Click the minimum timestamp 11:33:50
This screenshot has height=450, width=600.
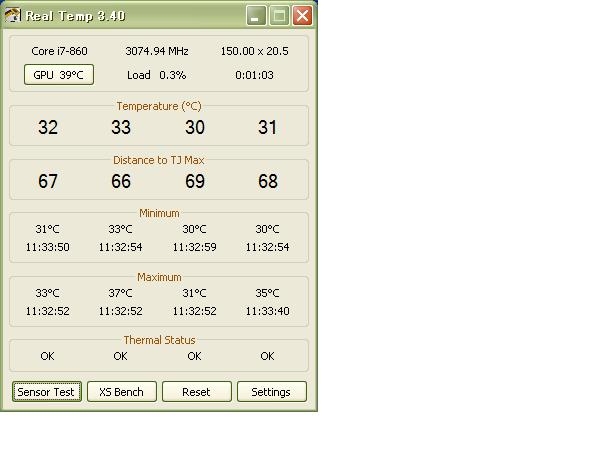click(x=47, y=247)
